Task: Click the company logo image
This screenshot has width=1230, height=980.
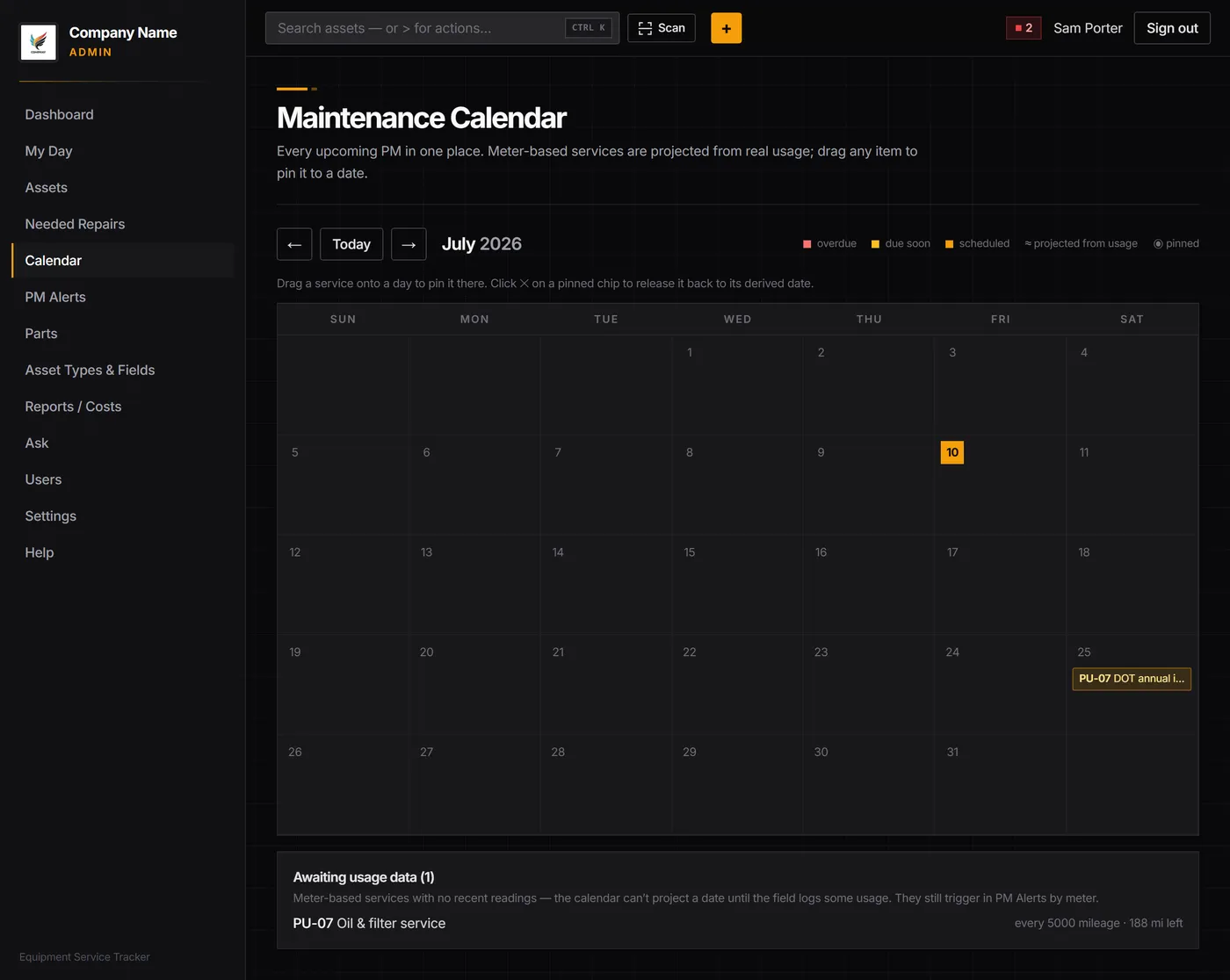Action: coord(38,41)
